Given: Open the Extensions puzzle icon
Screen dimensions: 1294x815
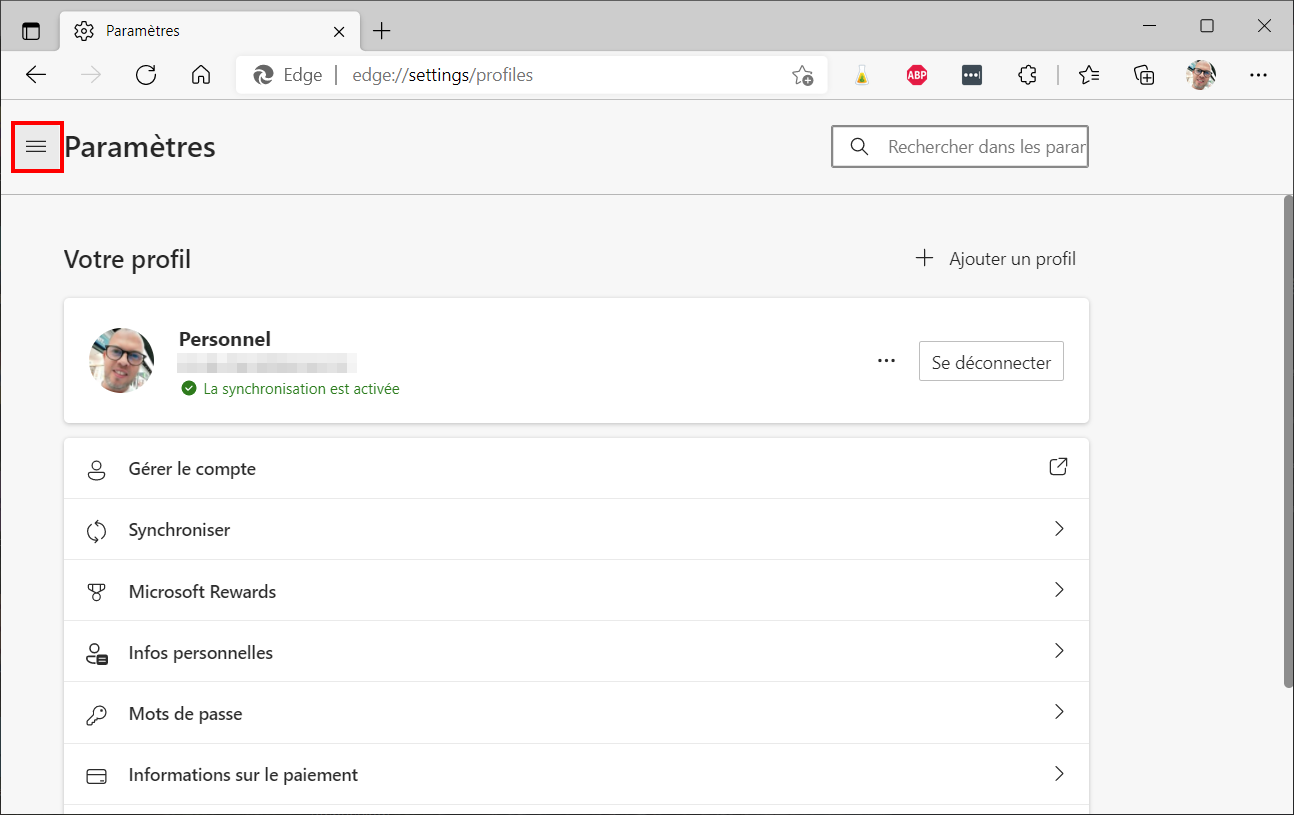Looking at the screenshot, I should pos(1027,75).
